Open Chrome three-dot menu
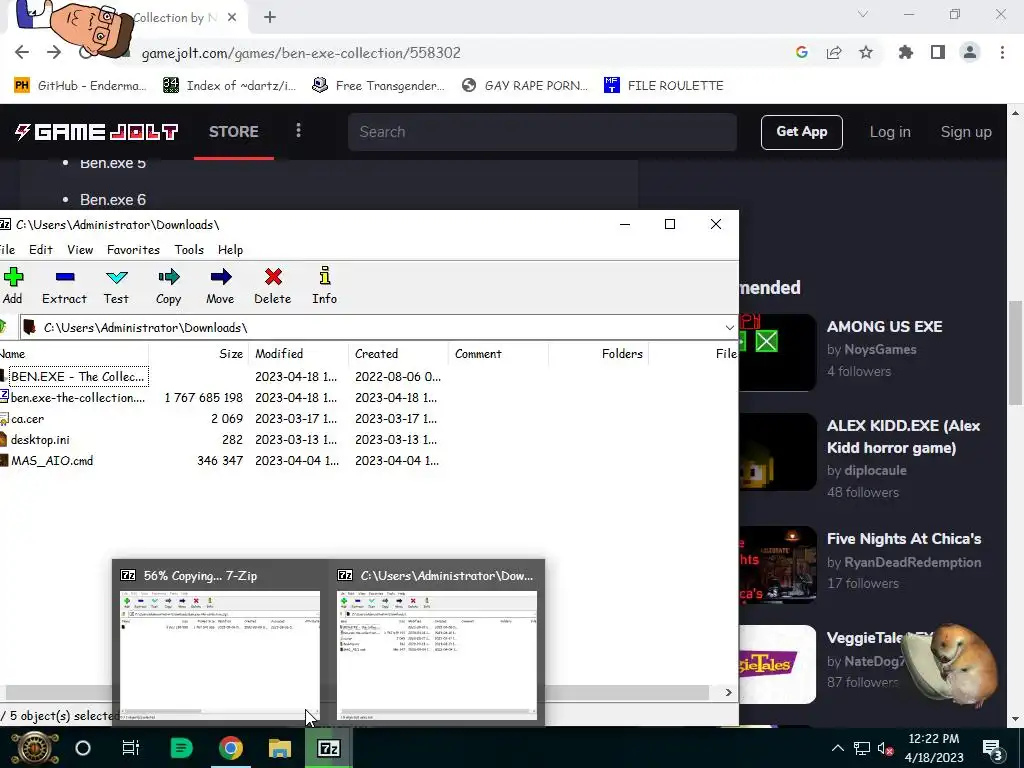The height and width of the screenshot is (768, 1024). coord(1002,52)
